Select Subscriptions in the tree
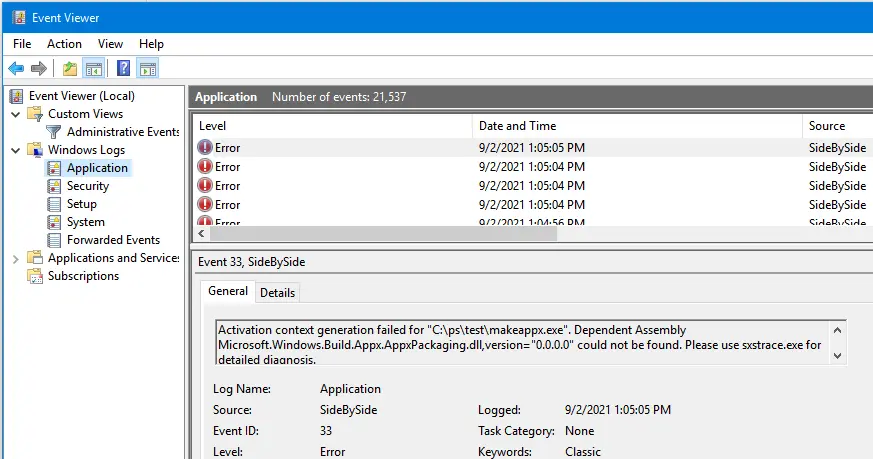873x459 pixels. coord(84,276)
